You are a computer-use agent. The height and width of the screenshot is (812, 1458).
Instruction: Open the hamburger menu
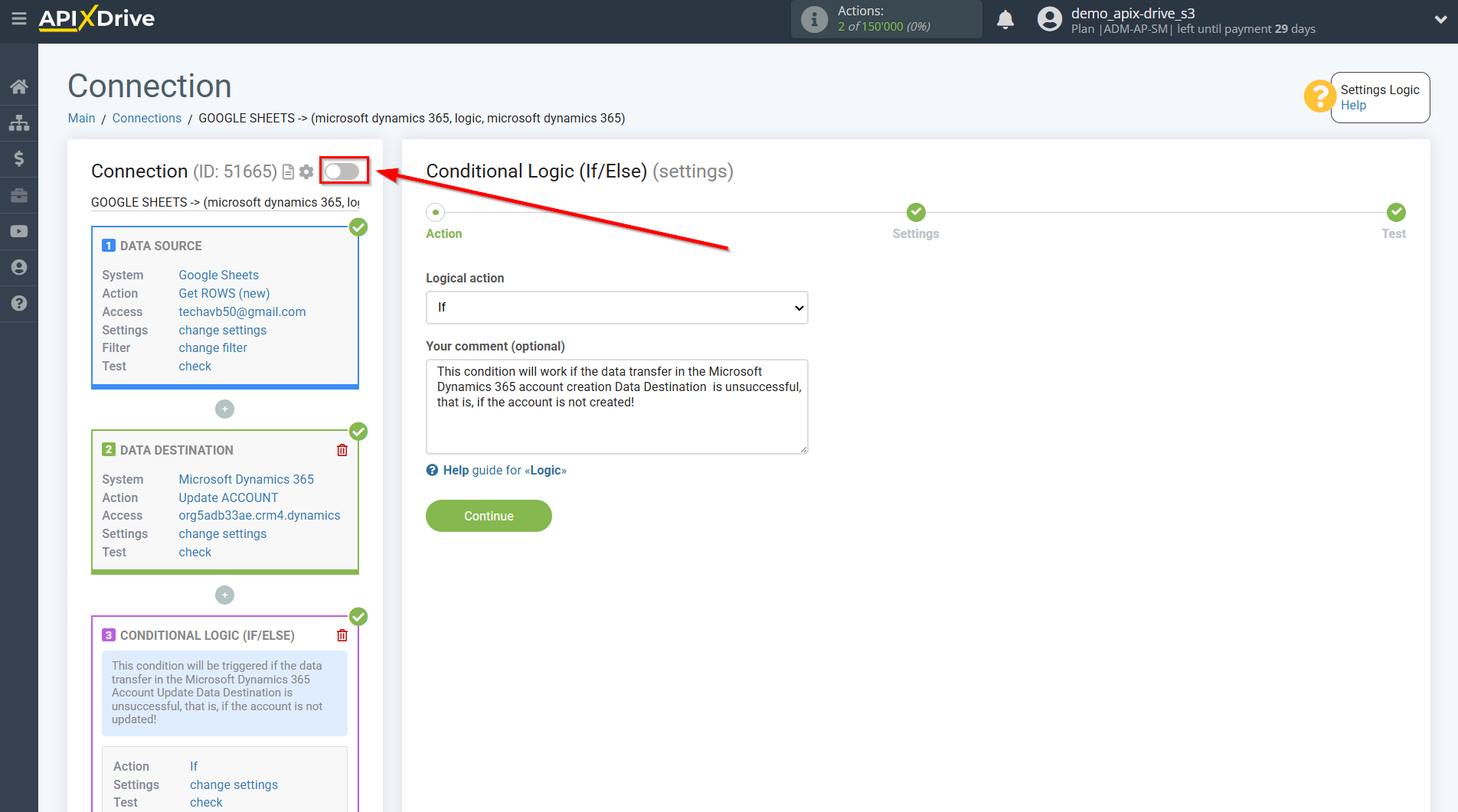tap(19, 18)
